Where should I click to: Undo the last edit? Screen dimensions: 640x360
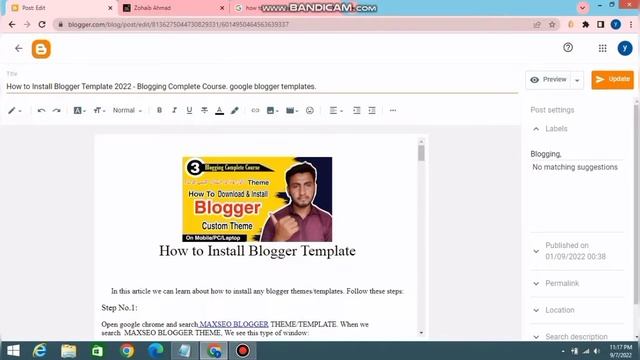tap(41, 111)
